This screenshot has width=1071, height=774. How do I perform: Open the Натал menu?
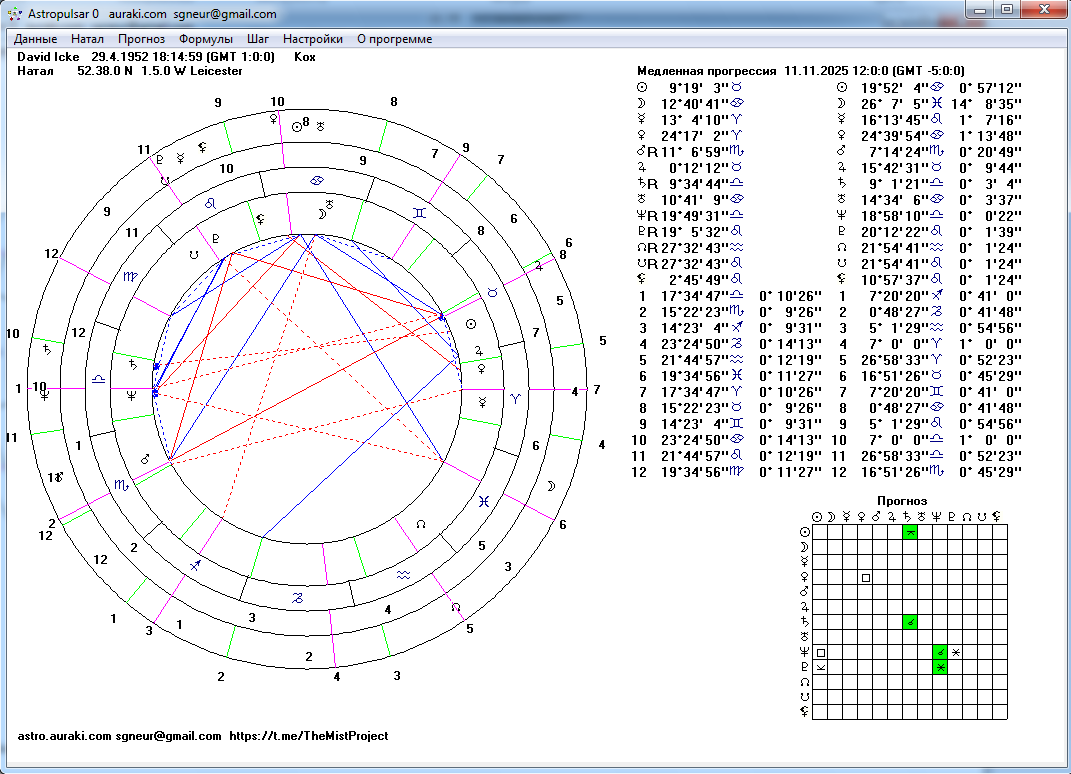88,39
